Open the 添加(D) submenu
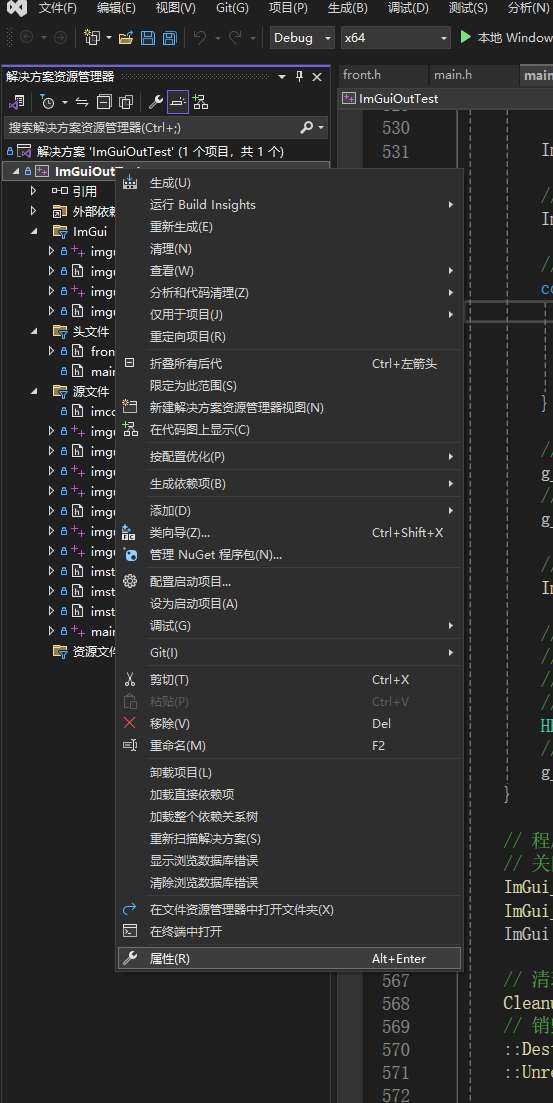 click(289, 511)
